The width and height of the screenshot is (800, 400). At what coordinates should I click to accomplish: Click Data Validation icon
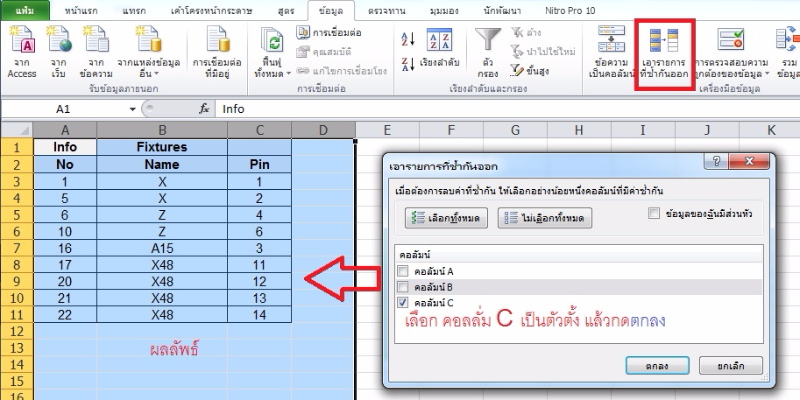click(x=731, y=40)
